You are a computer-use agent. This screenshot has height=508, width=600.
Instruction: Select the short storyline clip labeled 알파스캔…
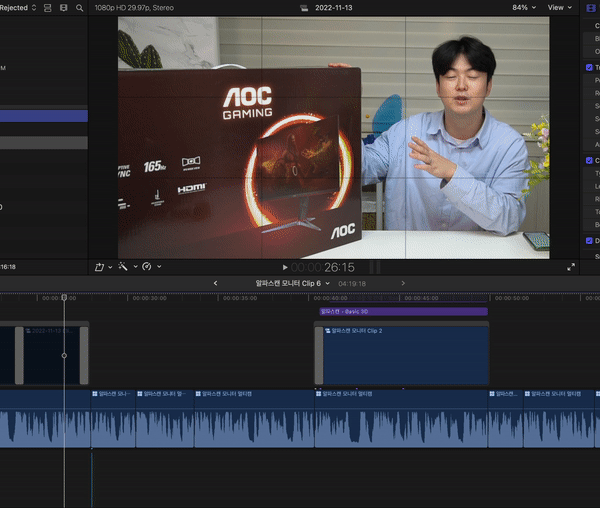point(505,418)
